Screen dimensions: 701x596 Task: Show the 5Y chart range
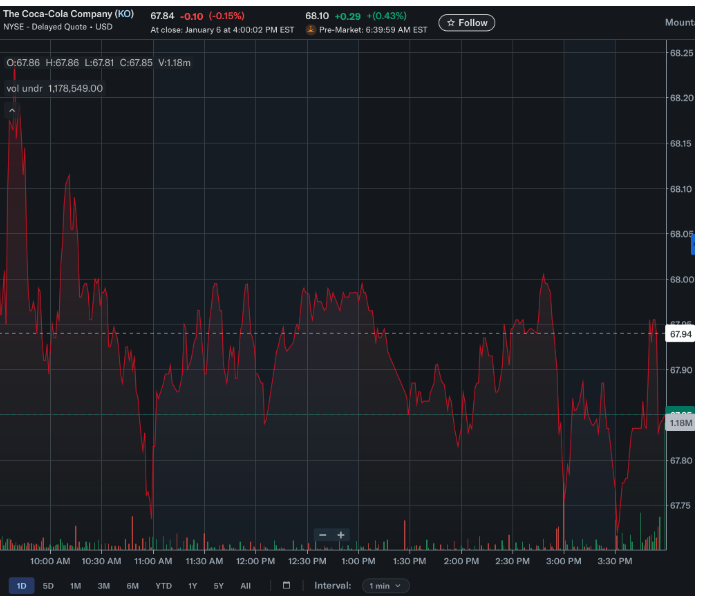tap(218, 585)
